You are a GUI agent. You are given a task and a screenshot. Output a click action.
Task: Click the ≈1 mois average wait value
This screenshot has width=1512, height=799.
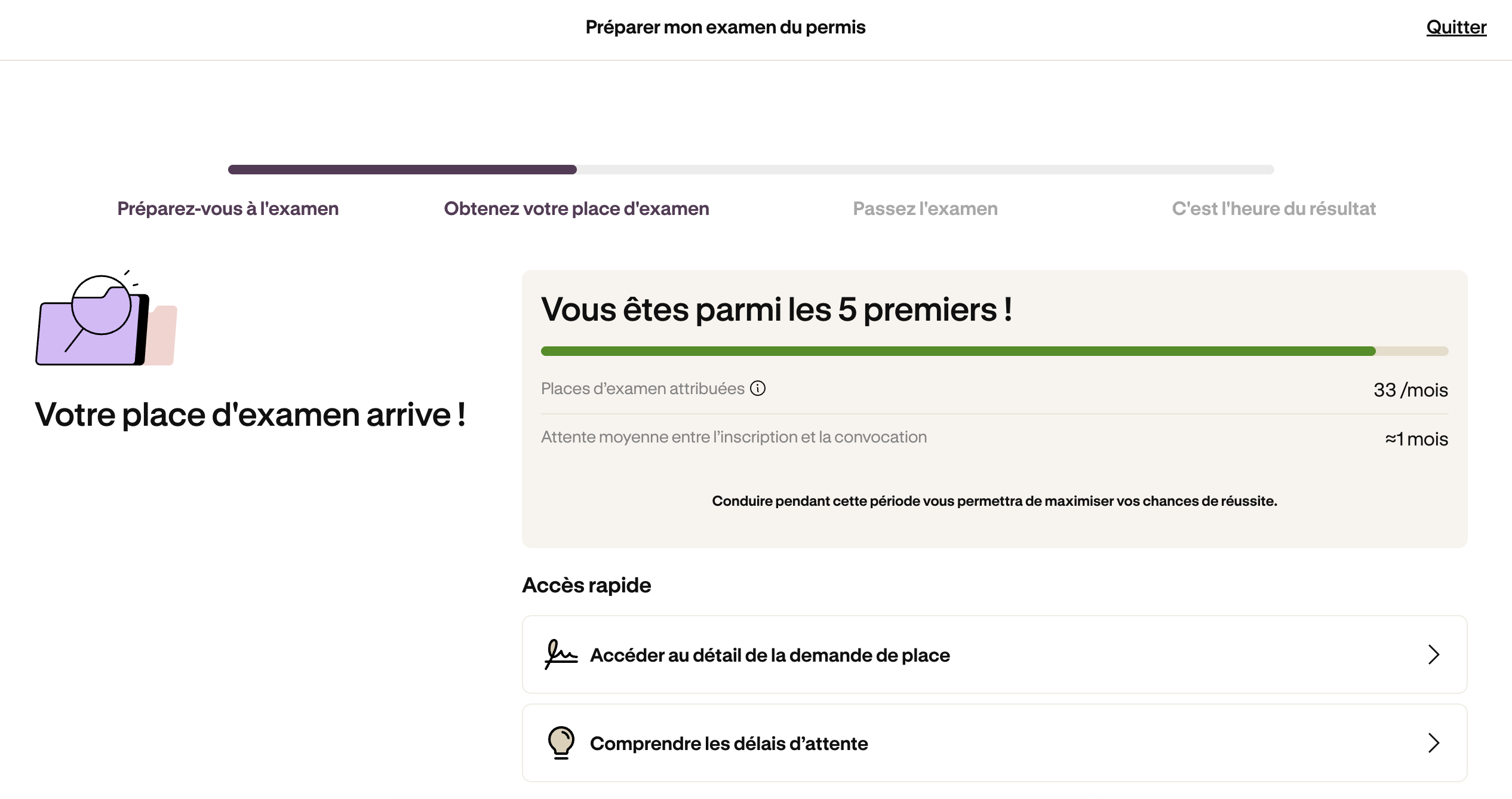(x=1416, y=439)
